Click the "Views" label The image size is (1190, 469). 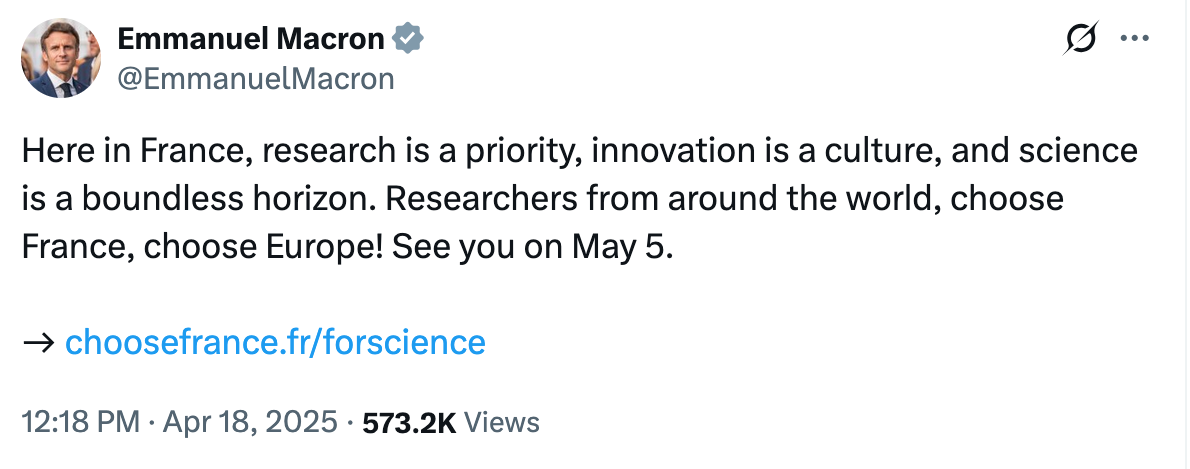[x=503, y=423]
